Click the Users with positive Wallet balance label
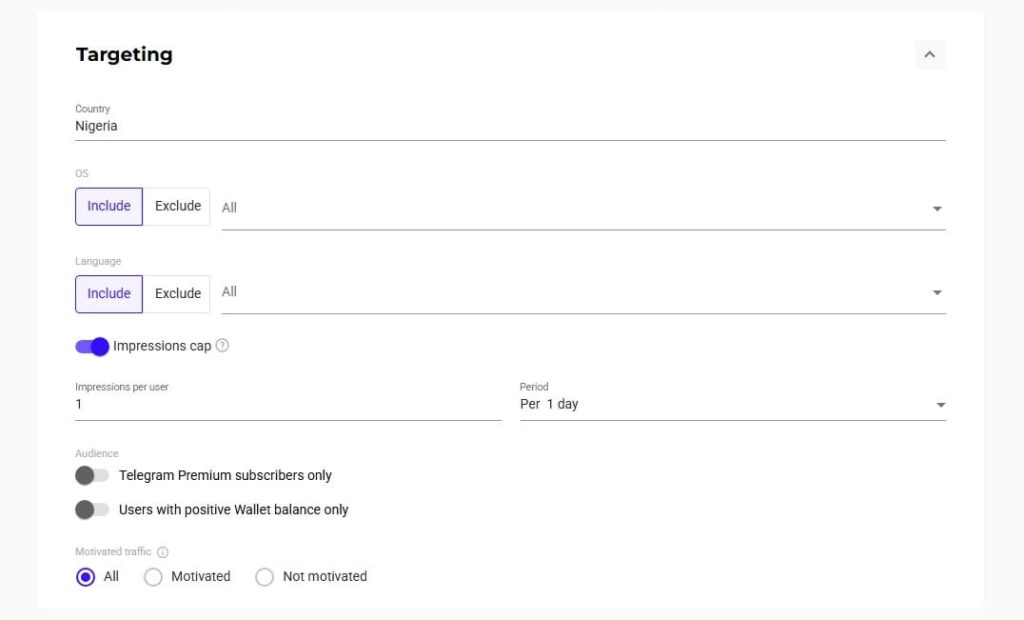Viewport: 1024px width, 620px height. tap(234, 510)
